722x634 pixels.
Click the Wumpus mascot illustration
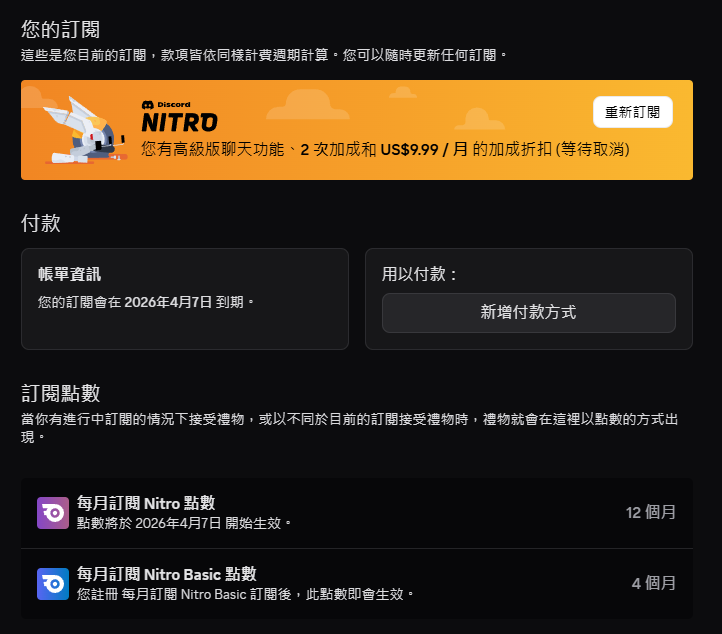84,132
